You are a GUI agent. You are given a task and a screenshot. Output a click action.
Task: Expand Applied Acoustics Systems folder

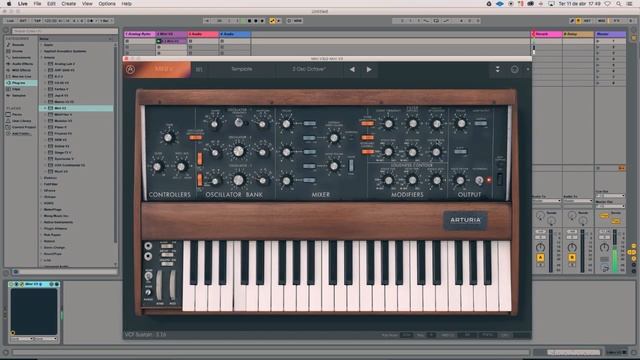tap(42, 51)
